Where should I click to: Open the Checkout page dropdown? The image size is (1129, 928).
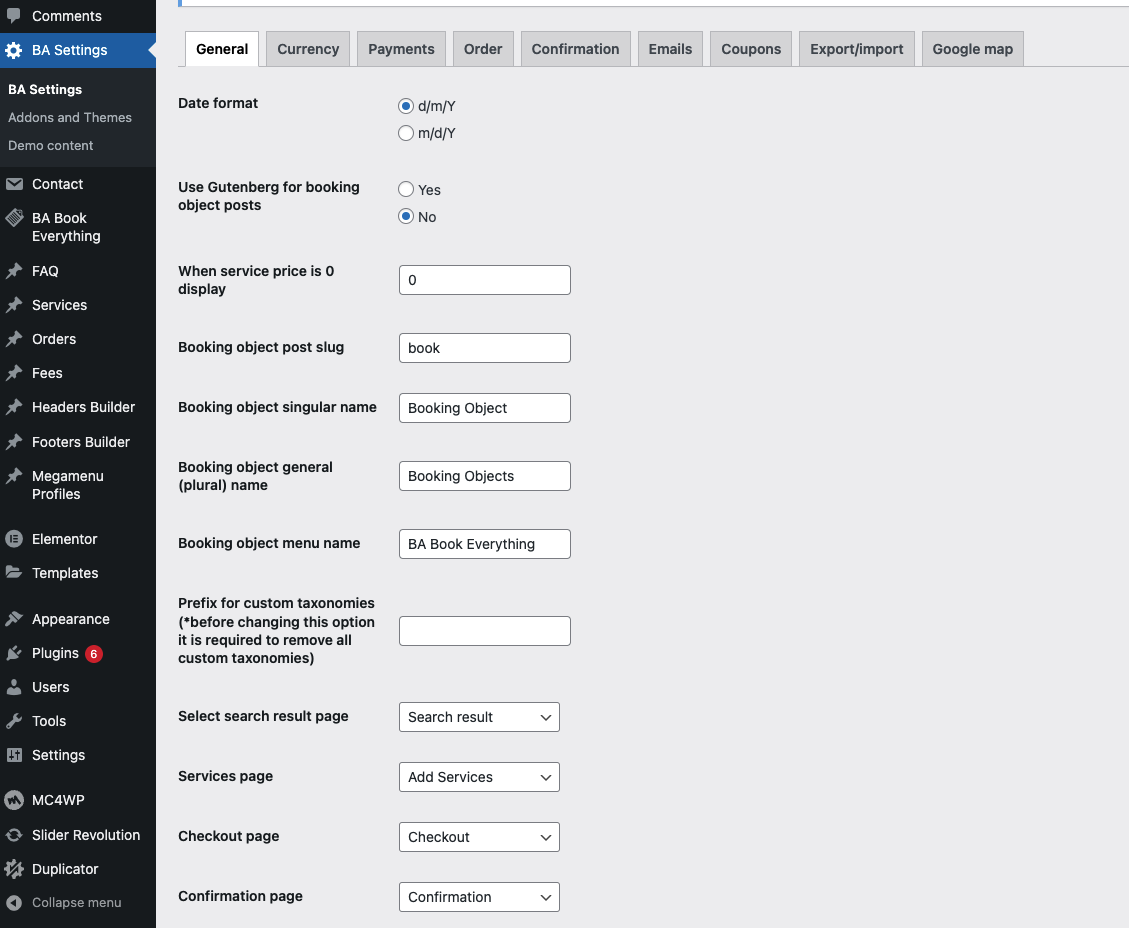(x=478, y=837)
